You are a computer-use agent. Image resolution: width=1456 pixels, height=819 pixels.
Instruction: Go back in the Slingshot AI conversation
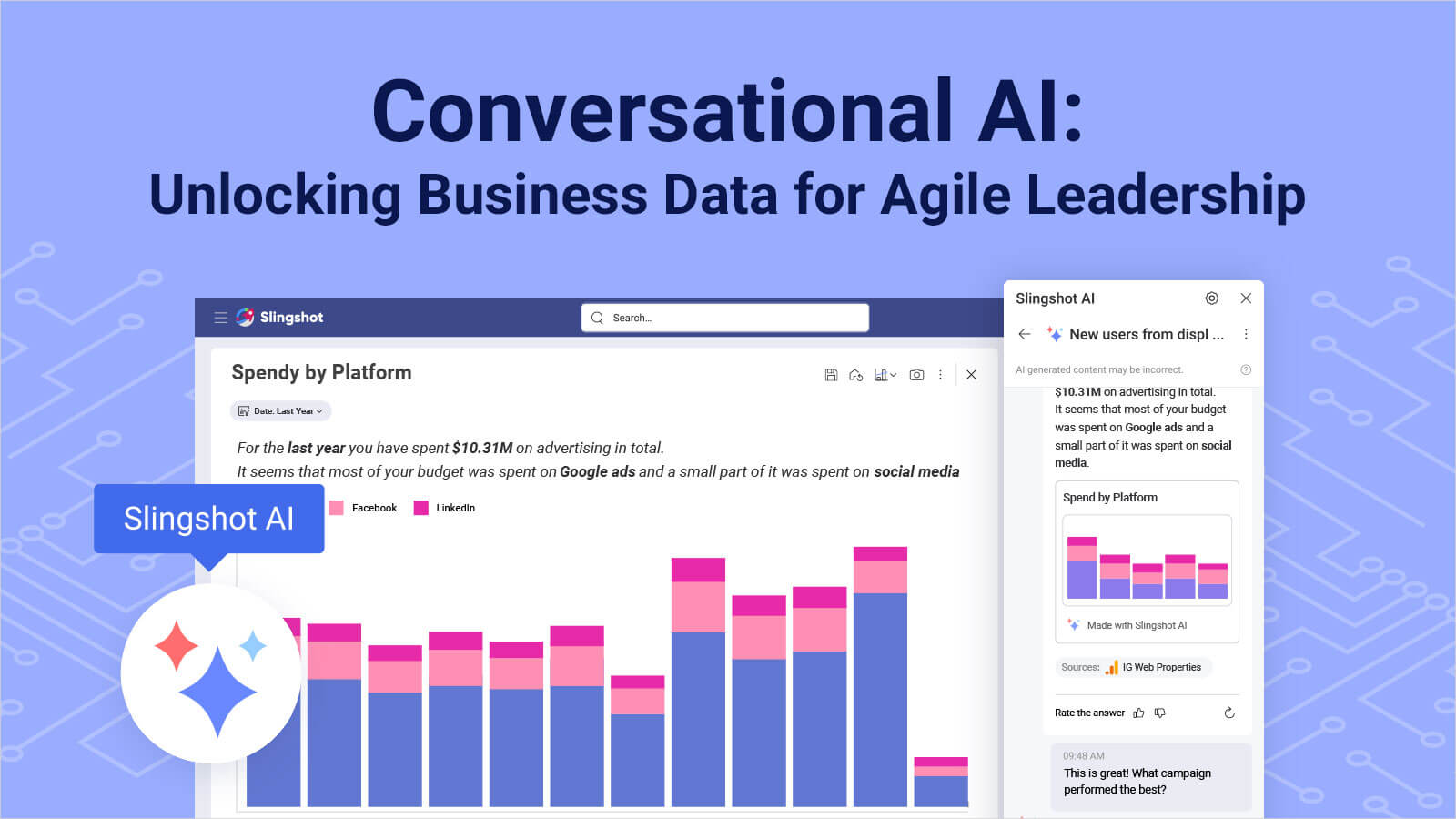(x=1025, y=334)
